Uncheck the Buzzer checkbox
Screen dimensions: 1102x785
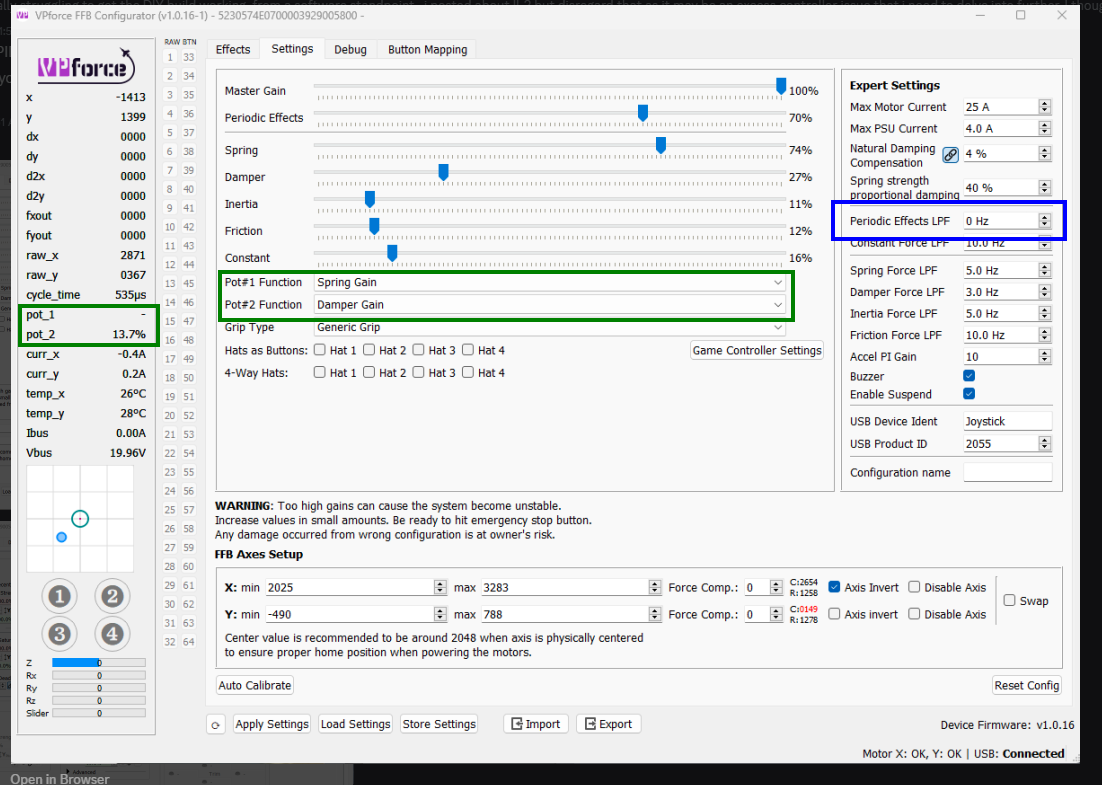(969, 375)
